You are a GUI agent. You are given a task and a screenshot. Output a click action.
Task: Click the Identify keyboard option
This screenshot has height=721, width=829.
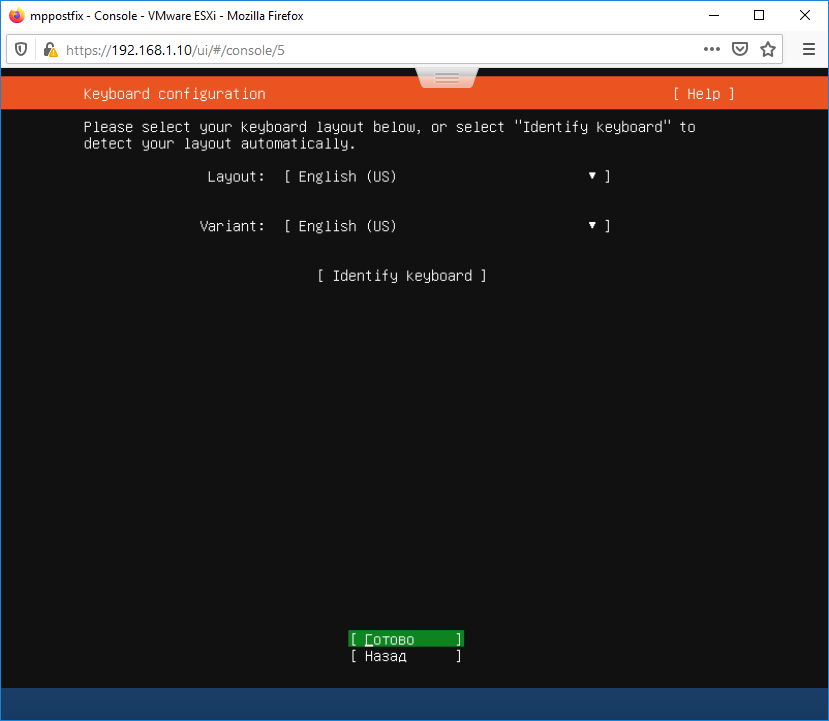pos(402,275)
